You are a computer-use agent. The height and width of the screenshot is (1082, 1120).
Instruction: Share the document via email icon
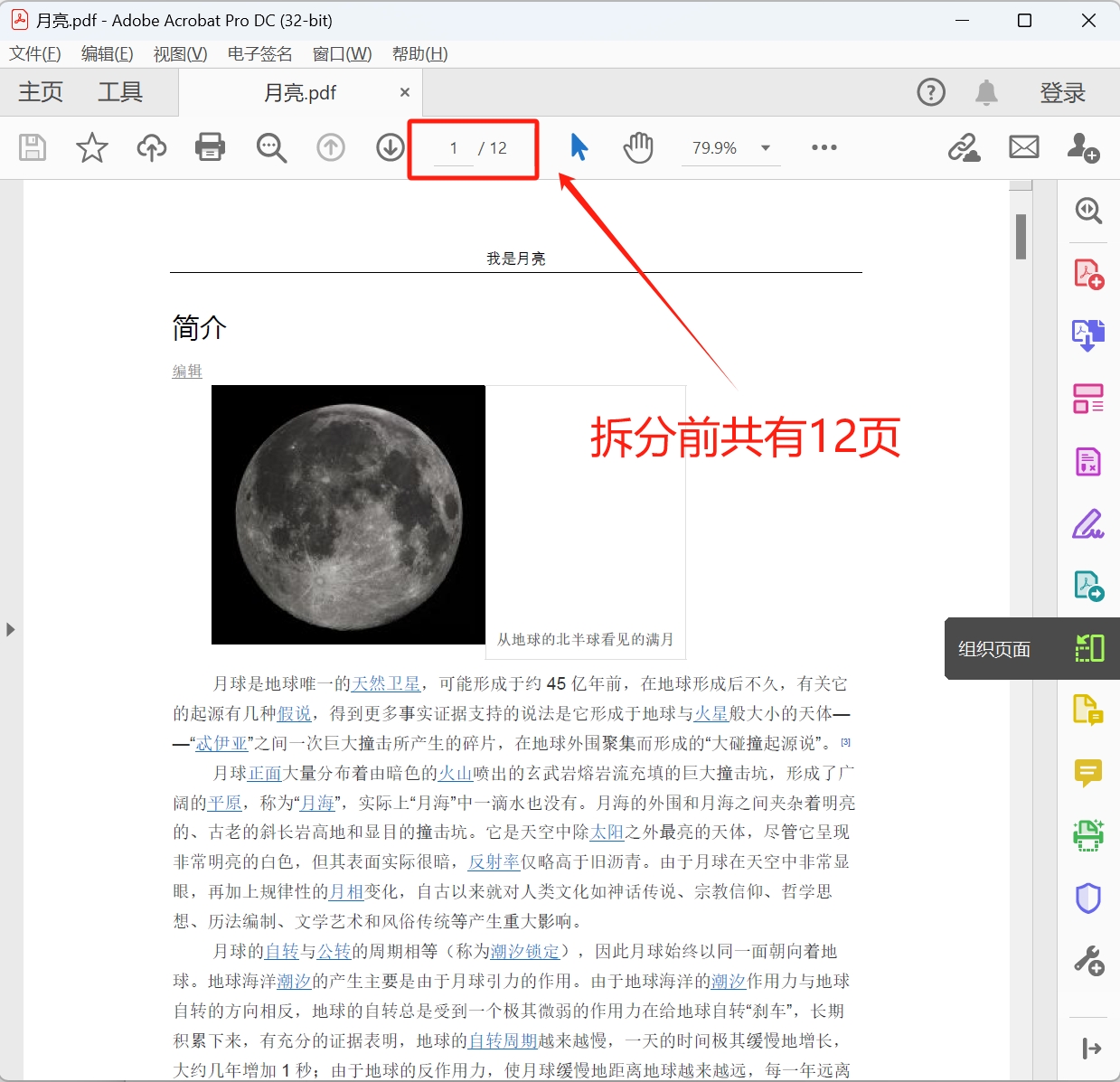1023,147
